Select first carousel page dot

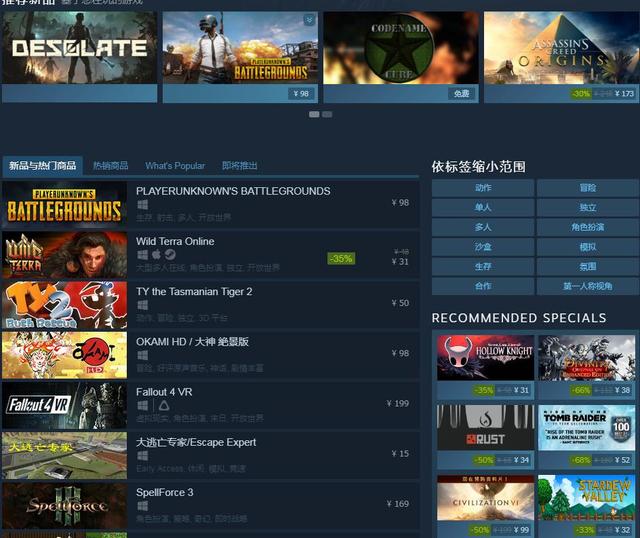(314, 114)
